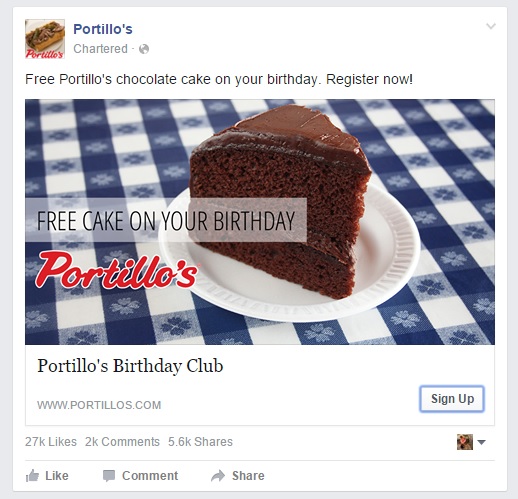This screenshot has height=499, width=518.
Task: Open the 2k Comments link
Action: [122, 442]
